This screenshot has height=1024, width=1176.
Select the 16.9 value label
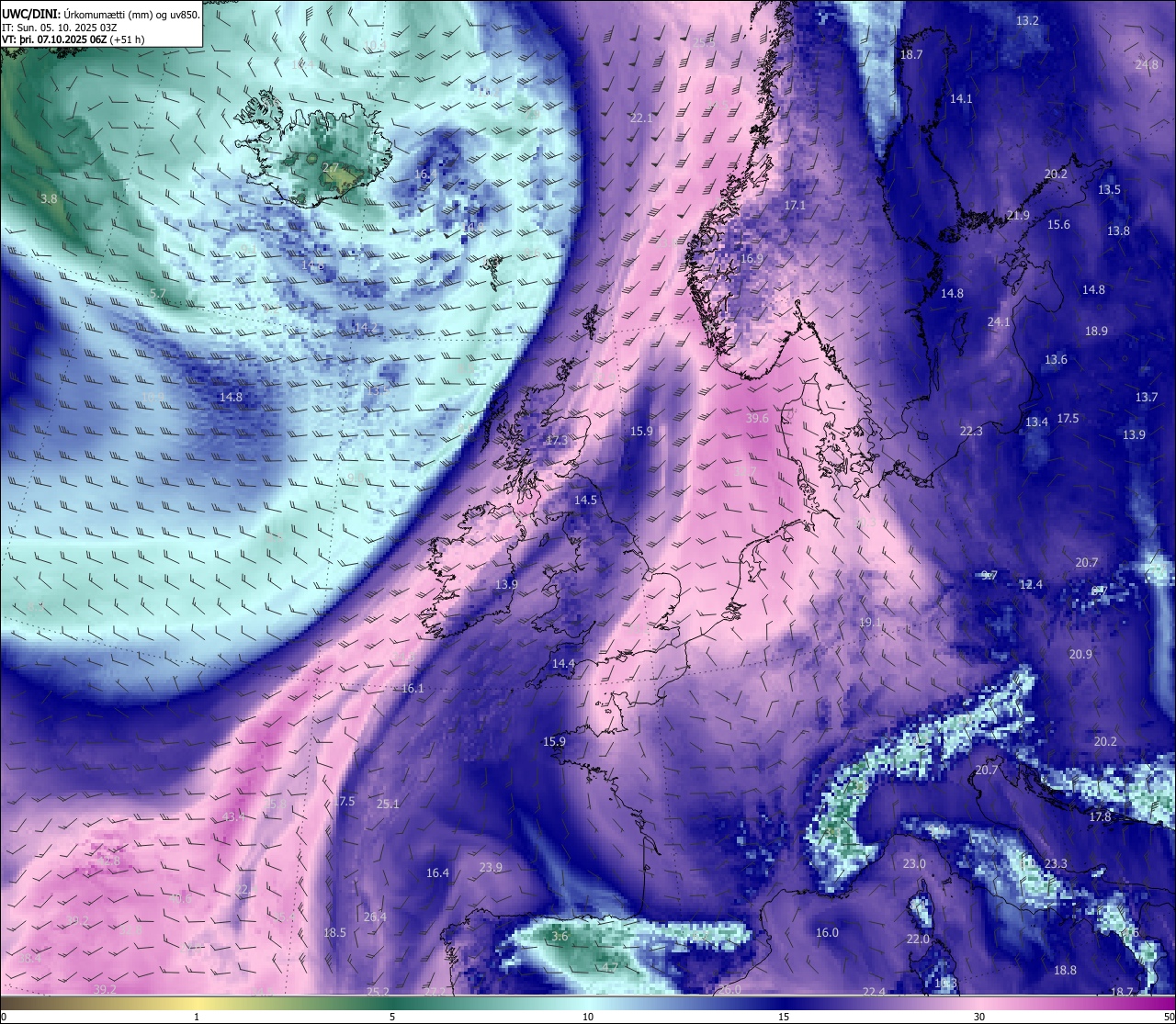coord(752,259)
